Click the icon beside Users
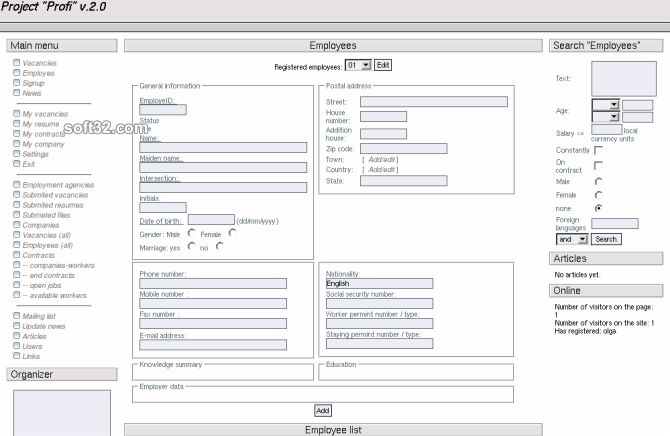Screen dimensions: 670x436 coord(17,346)
